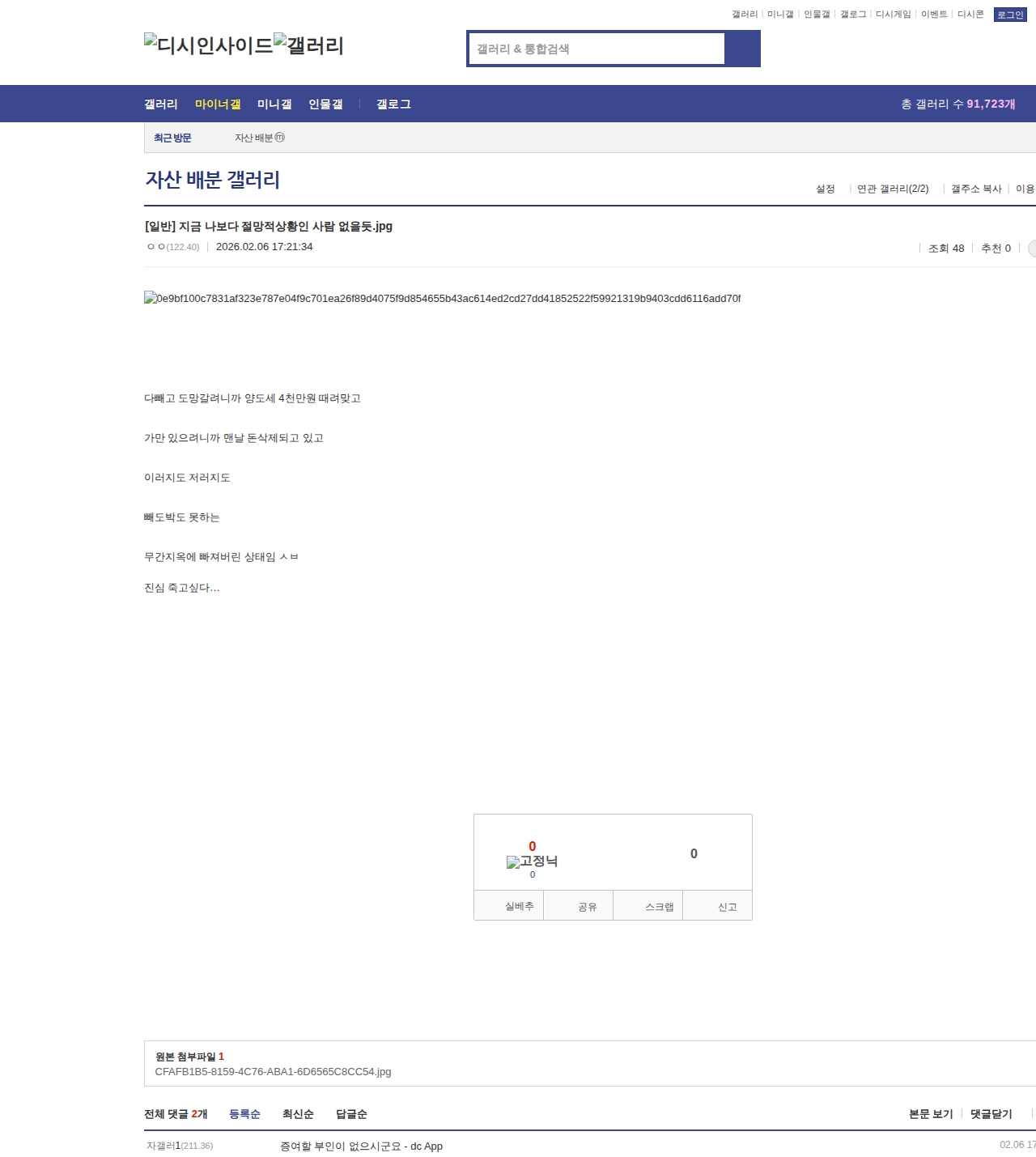Click the line 무간지옥에 빠져버린 상태임 ㅅㅂ
Image resolution: width=1036 pixels, height=1157 pixels.
coord(222,557)
